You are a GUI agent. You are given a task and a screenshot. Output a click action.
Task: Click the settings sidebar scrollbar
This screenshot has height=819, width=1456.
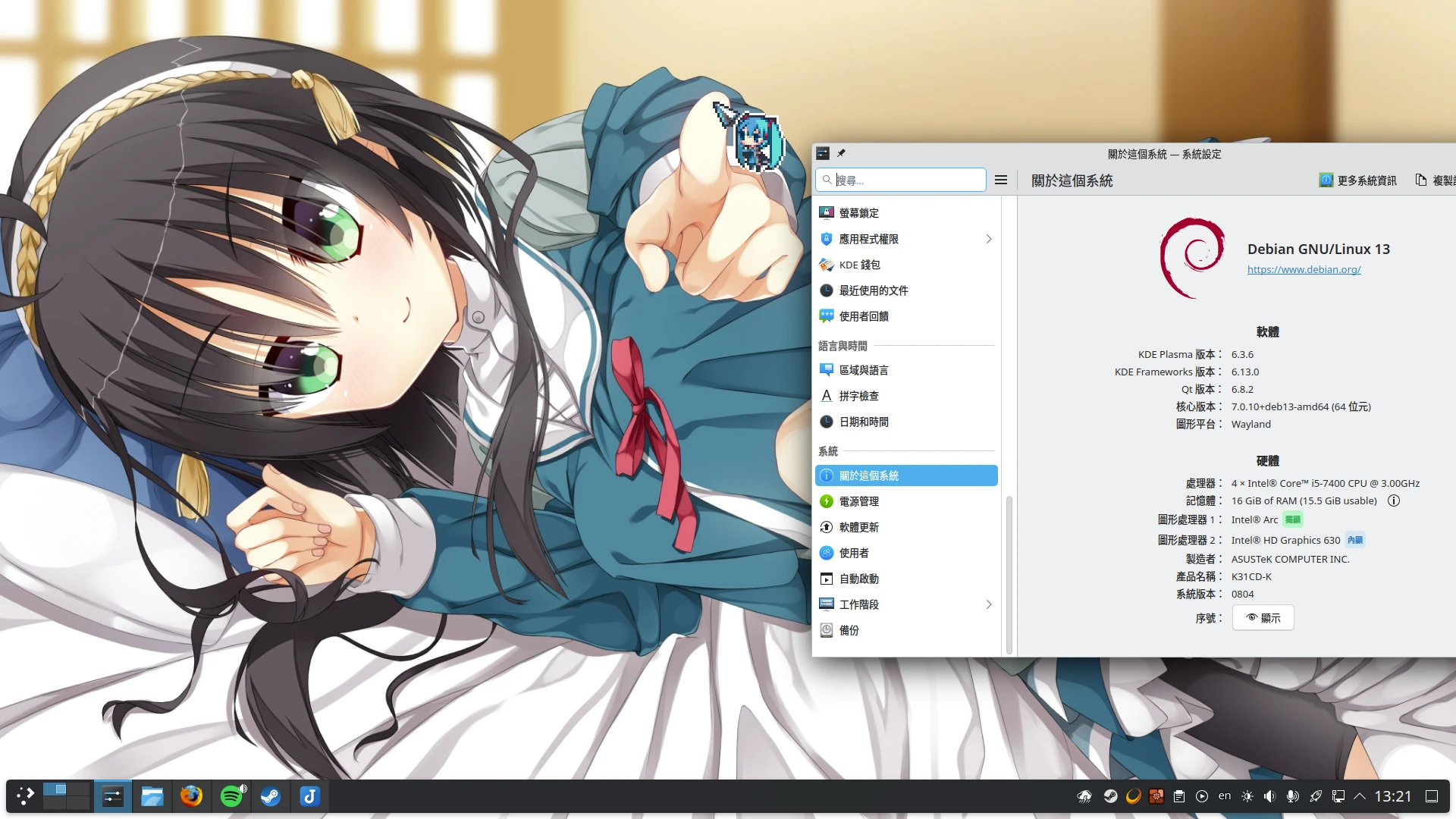point(1009,574)
